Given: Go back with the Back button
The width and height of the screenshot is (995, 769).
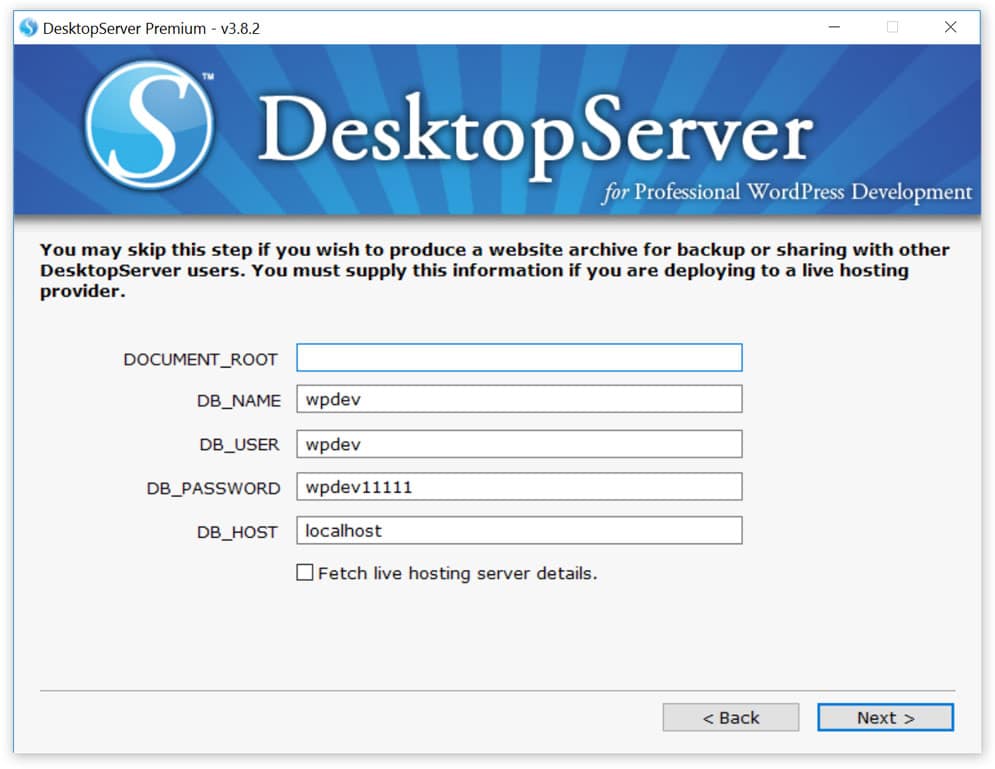Looking at the screenshot, I should pyautogui.click(x=731, y=718).
